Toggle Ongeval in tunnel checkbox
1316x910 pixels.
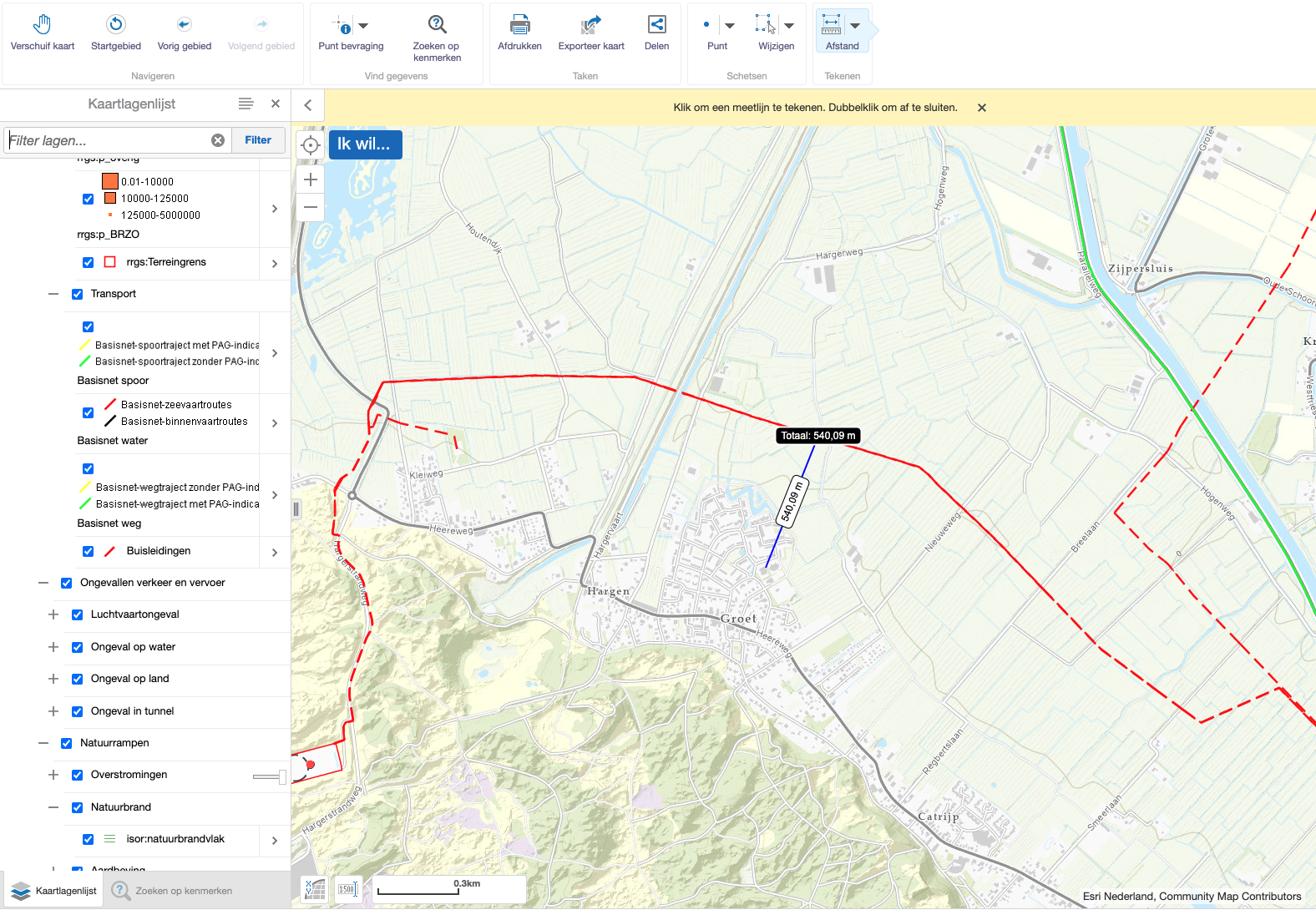coord(77,711)
